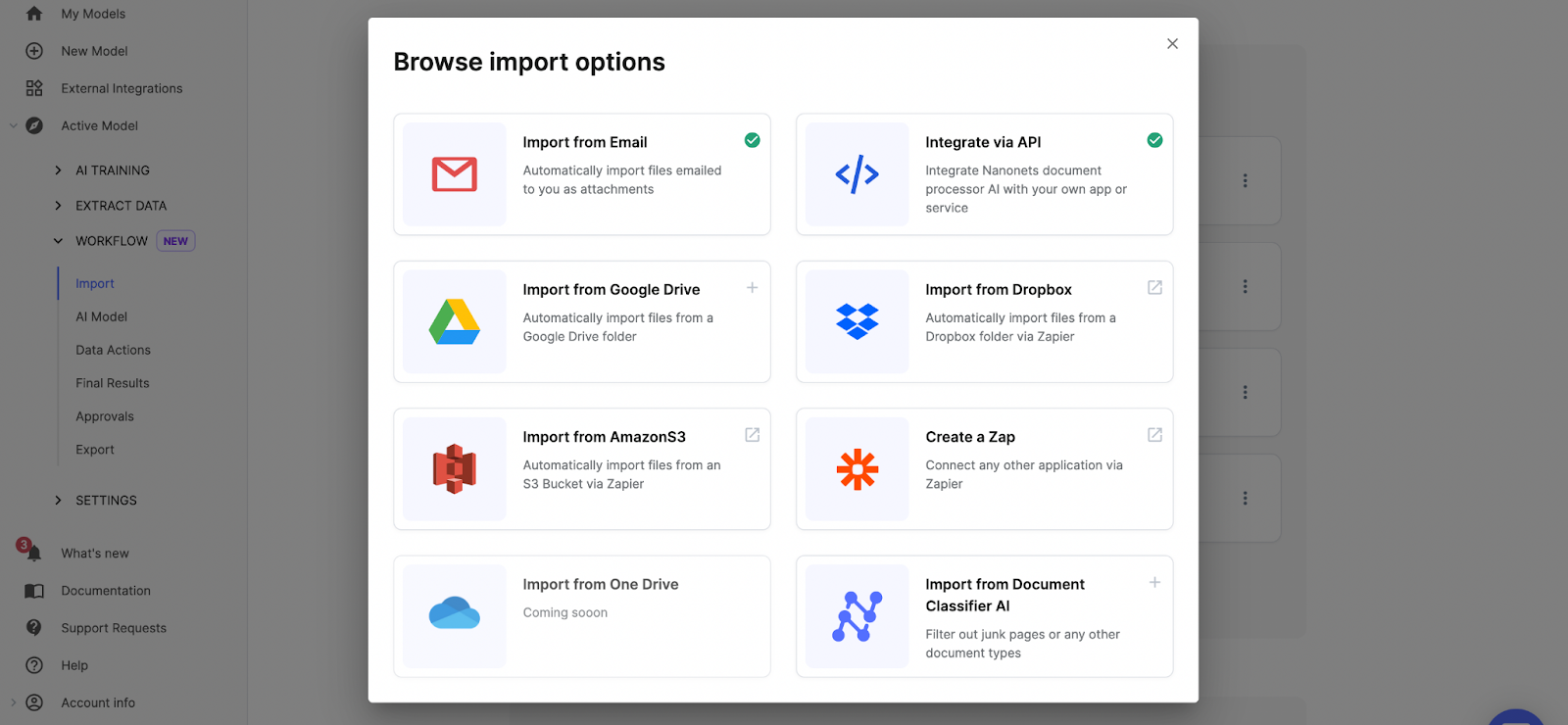Select the Import from Google Drive title
The width and height of the screenshot is (1568, 725).
point(612,290)
